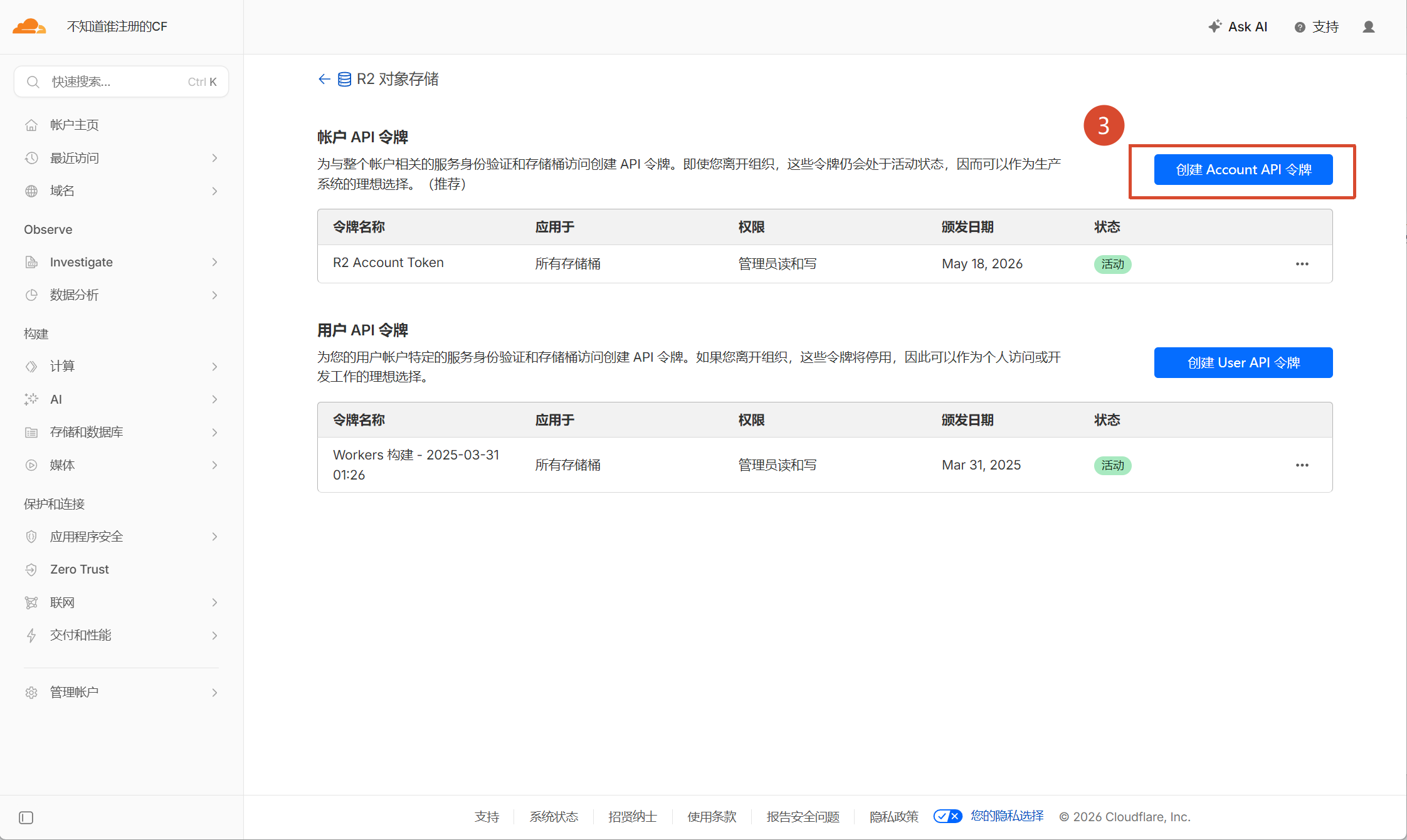This screenshot has width=1407, height=840.
Task: Open 您的隐私选择 link
Action: point(1007,816)
